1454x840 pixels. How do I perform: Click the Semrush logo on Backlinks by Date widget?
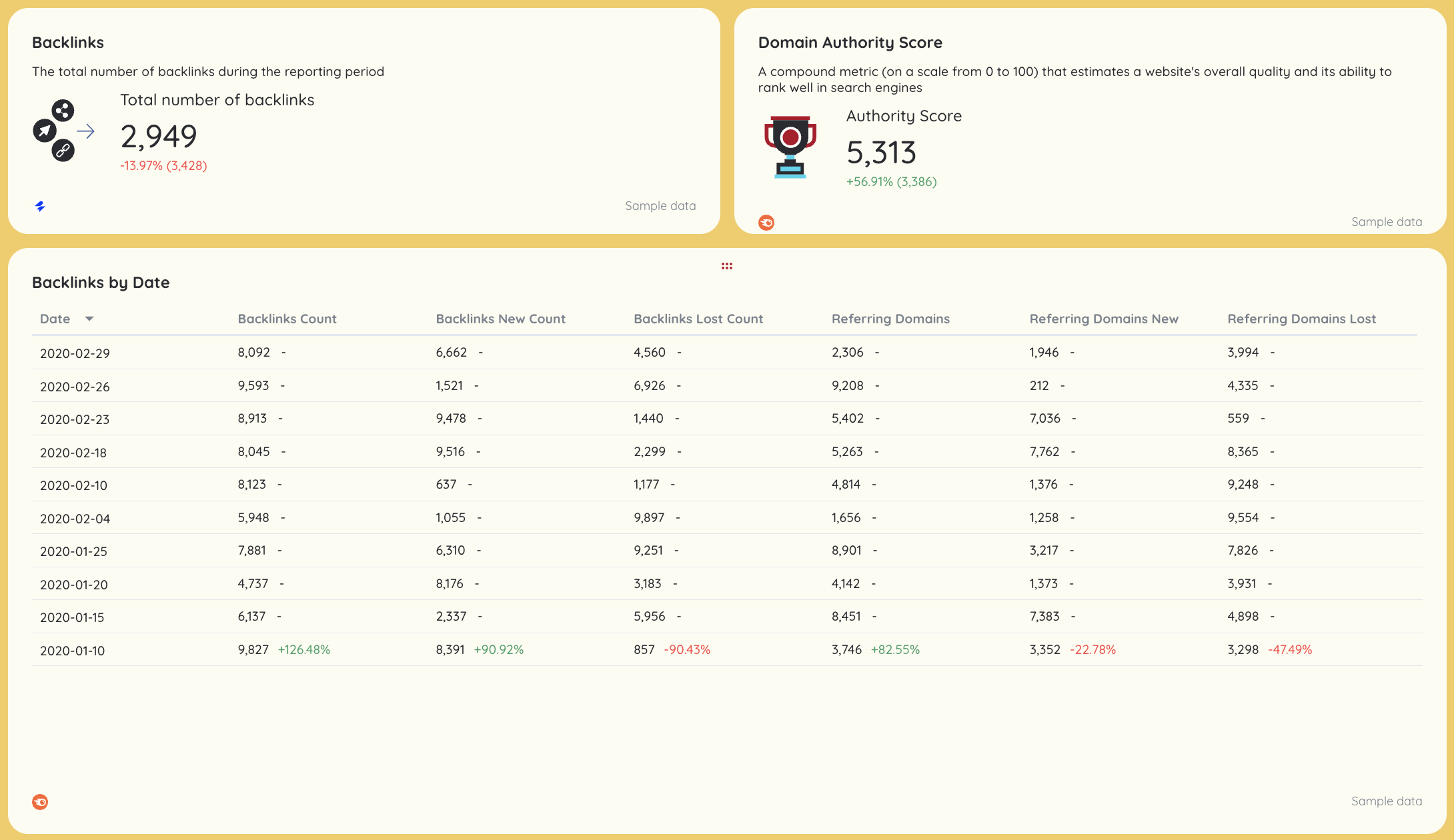click(41, 801)
